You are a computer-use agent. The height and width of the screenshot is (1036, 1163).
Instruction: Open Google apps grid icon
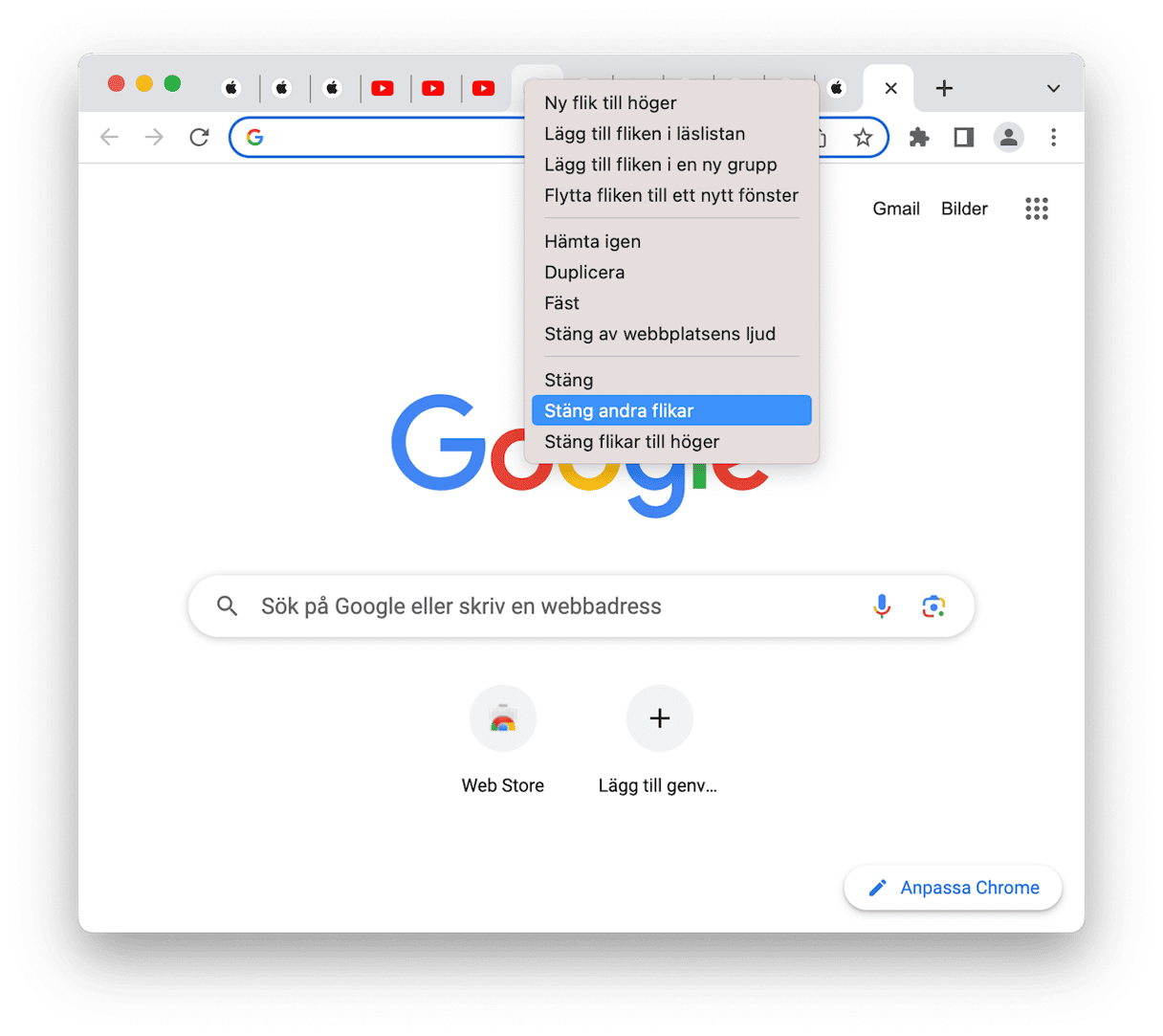[x=1037, y=209]
